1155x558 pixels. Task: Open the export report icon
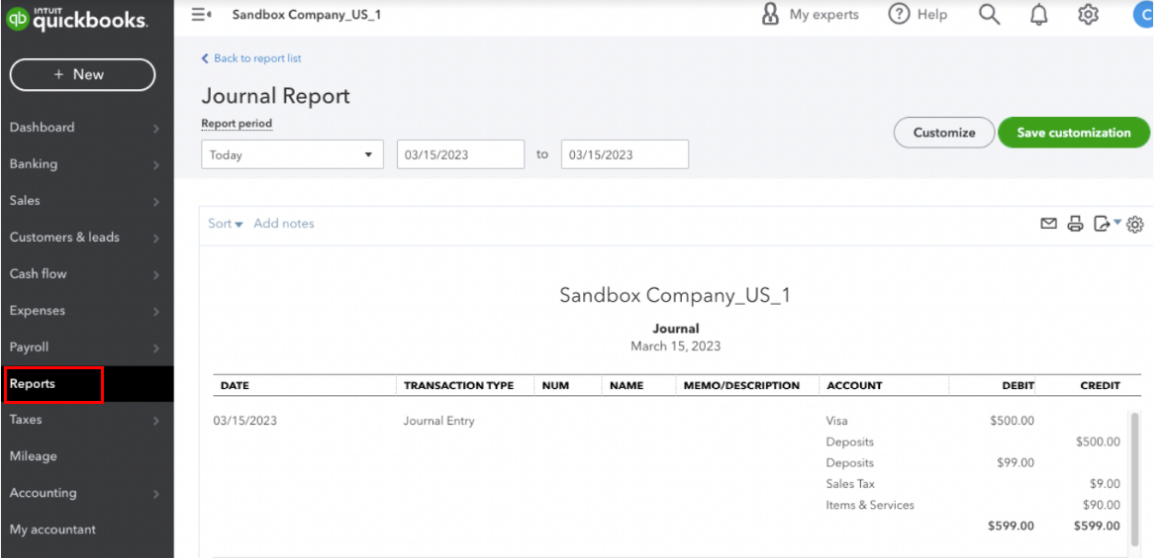point(1102,224)
